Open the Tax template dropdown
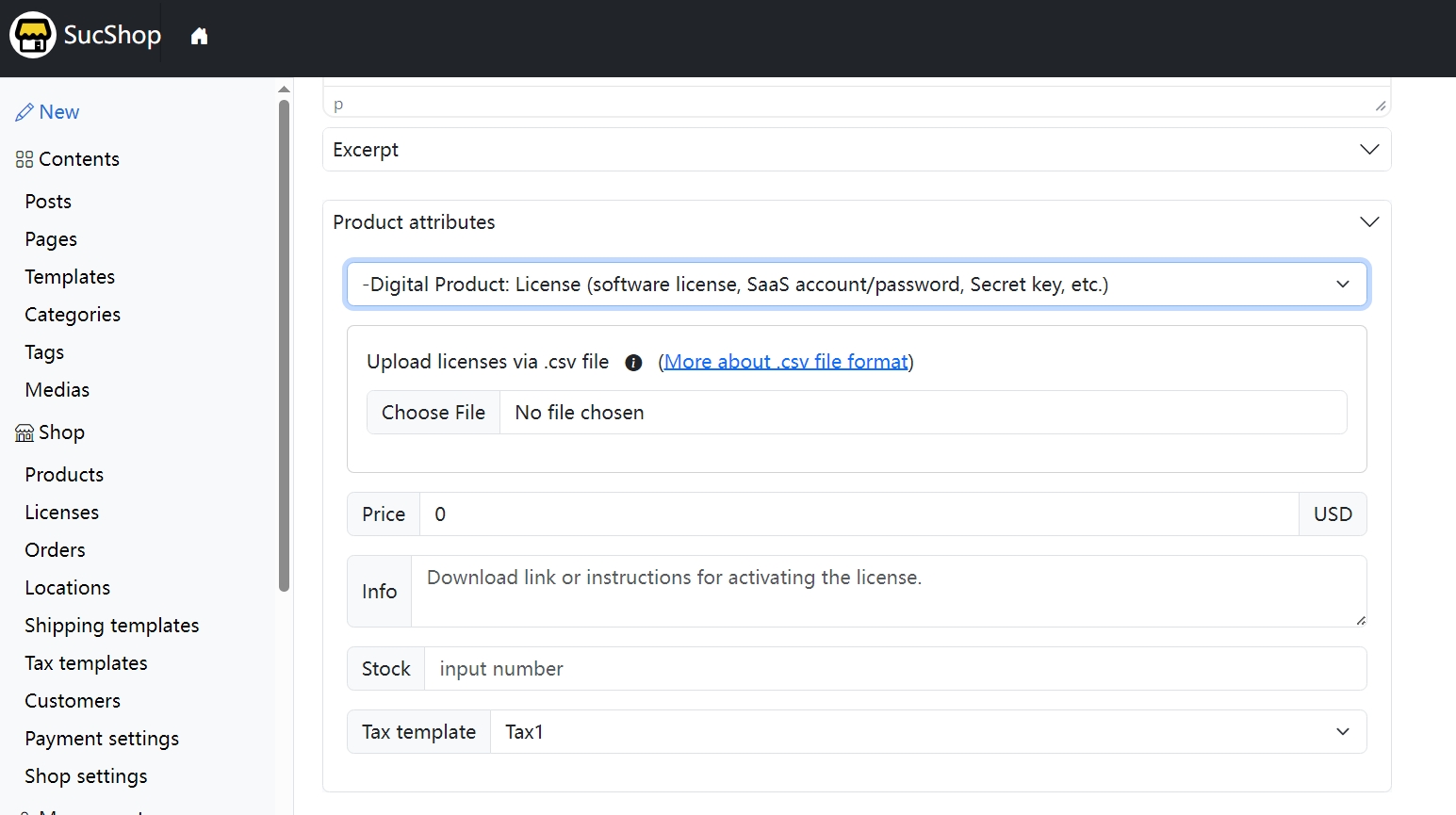The image size is (1456, 815). [927, 732]
